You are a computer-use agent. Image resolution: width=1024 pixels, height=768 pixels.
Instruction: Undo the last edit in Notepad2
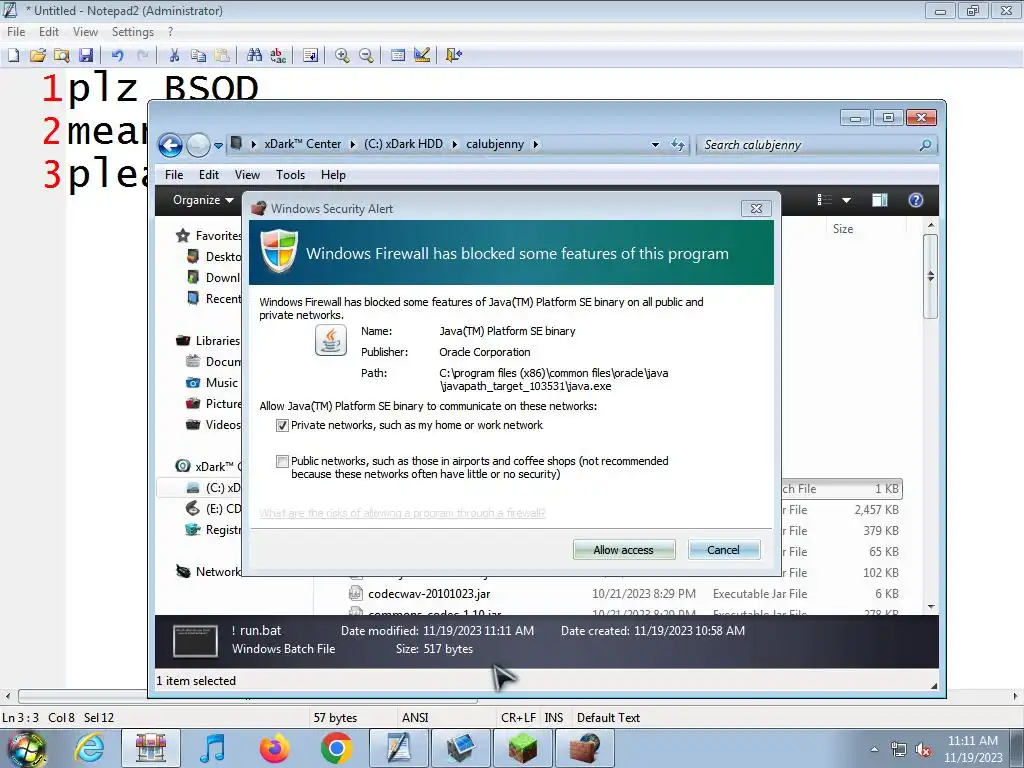pyautogui.click(x=118, y=56)
